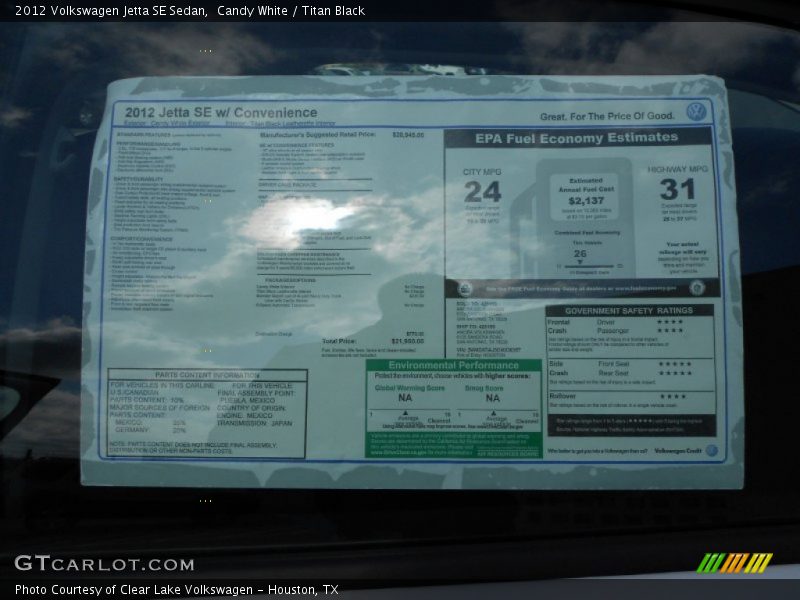Click the 2012 Jetta SE w/ Convenience heading
Image resolution: width=800 pixels, height=600 pixels.
(x=216, y=113)
